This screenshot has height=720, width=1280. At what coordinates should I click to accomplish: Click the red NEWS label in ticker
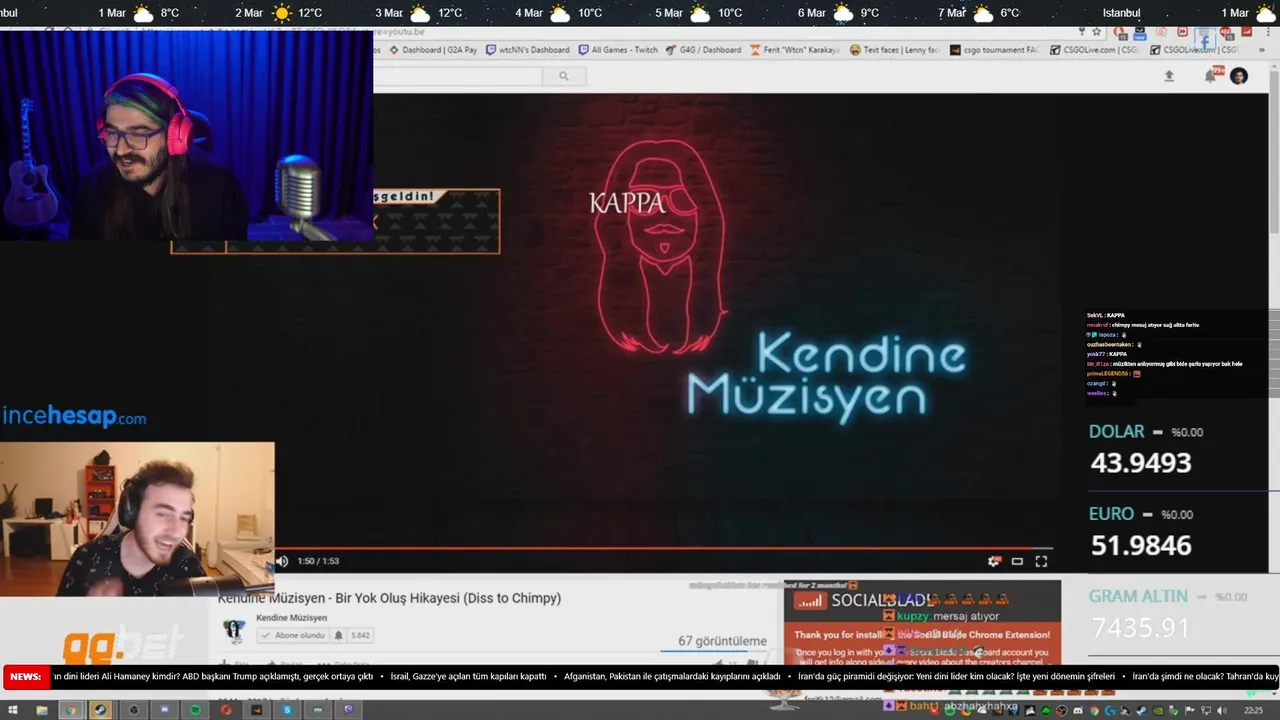pyautogui.click(x=26, y=677)
